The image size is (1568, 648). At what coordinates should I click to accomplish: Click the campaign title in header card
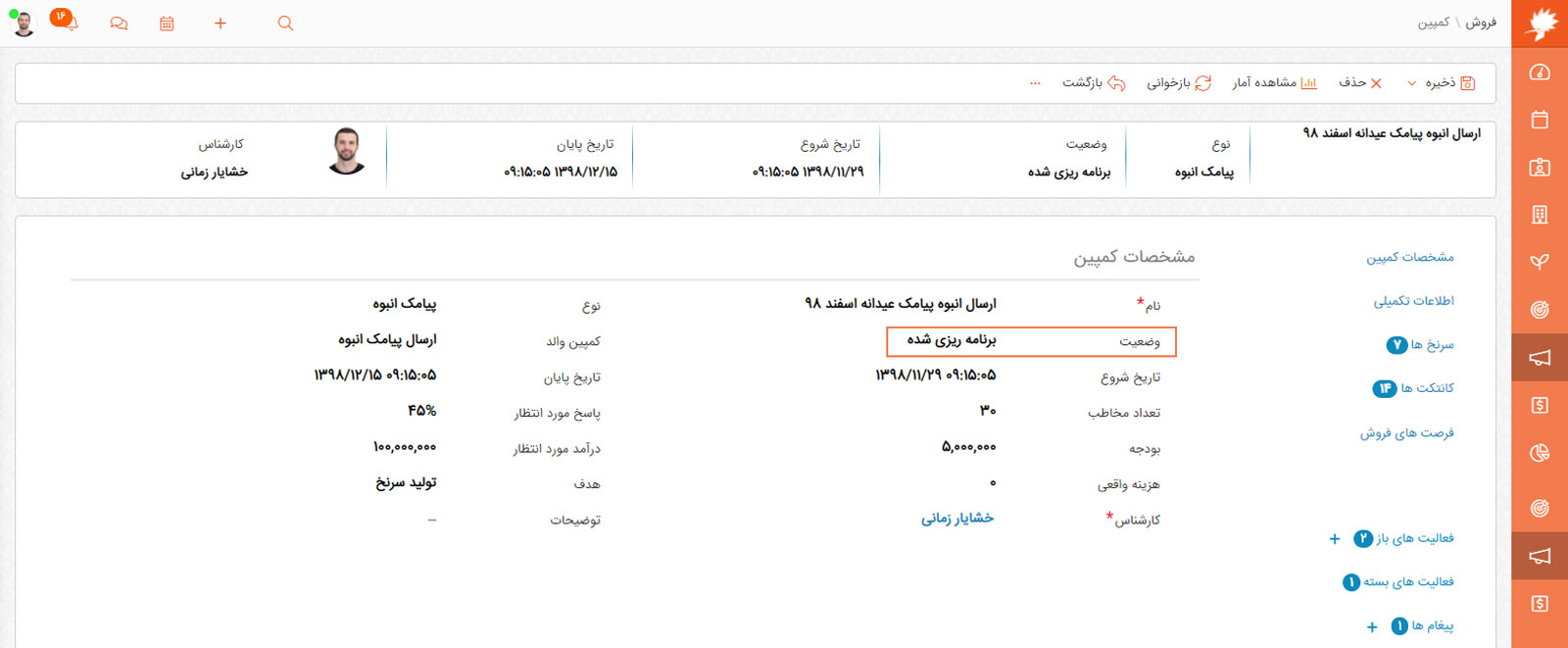[x=1392, y=132]
